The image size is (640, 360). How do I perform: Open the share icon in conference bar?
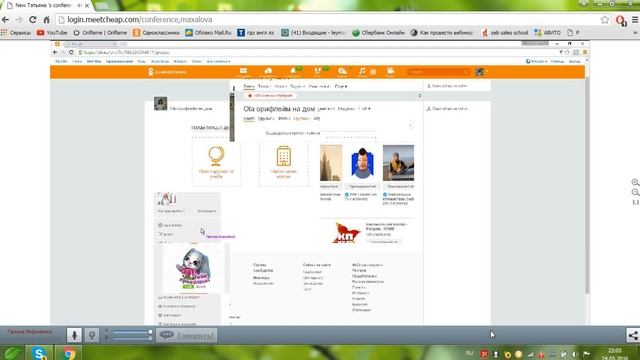click(633, 336)
